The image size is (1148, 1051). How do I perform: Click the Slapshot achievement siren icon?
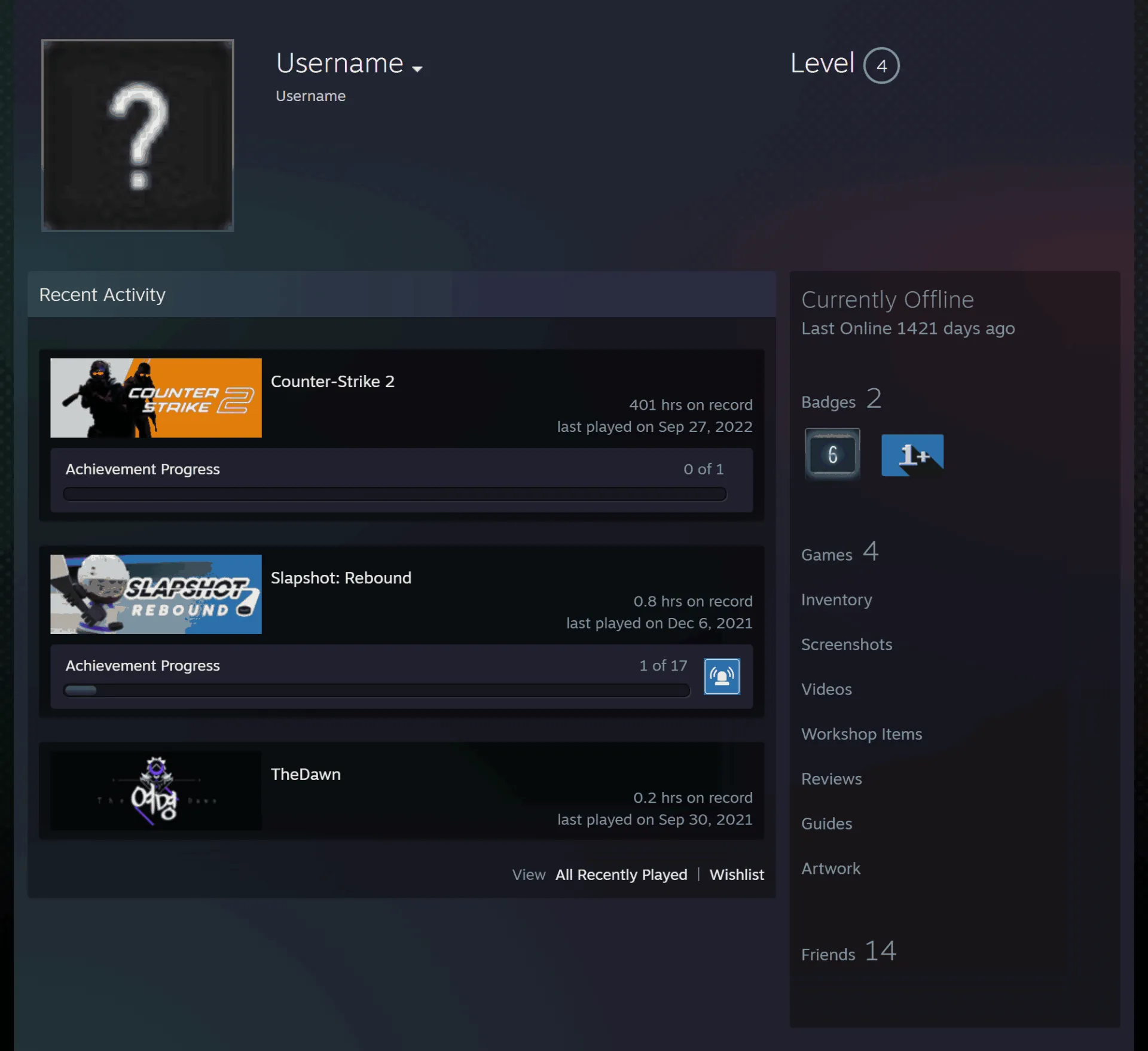722,676
